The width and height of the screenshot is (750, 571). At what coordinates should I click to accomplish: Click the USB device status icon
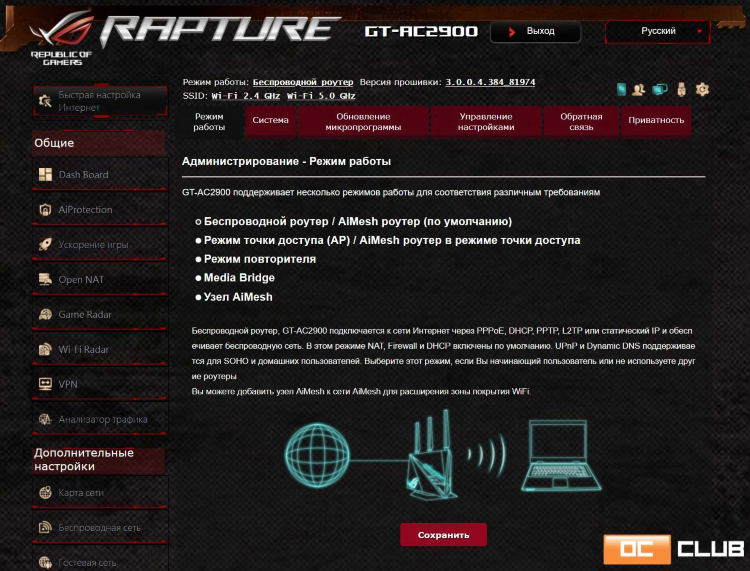(x=682, y=89)
